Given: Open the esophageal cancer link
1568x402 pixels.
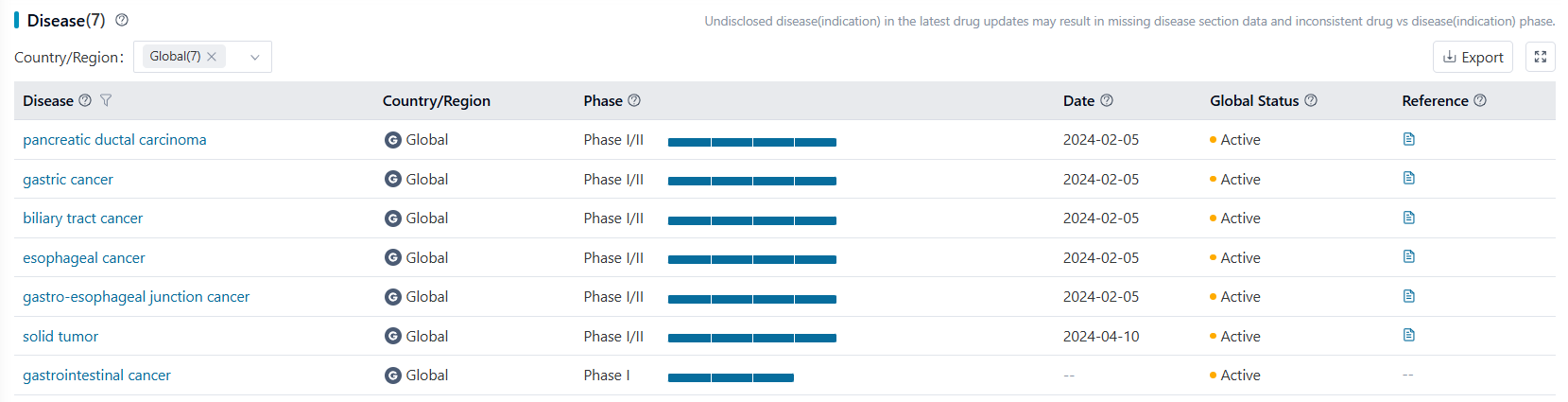Looking at the screenshot, I should 84,258.
